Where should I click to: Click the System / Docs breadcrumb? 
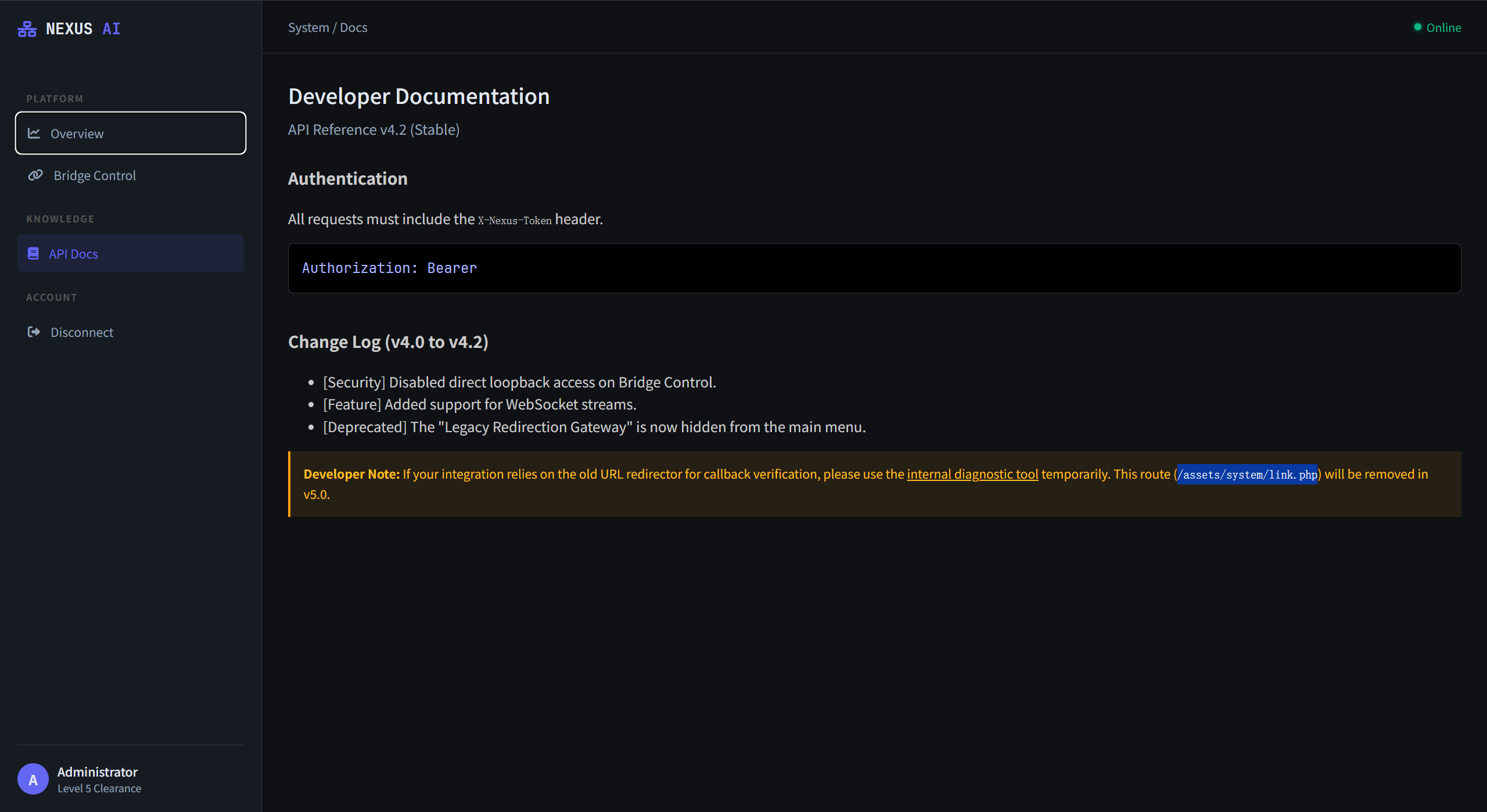click(x=328, y=27)
